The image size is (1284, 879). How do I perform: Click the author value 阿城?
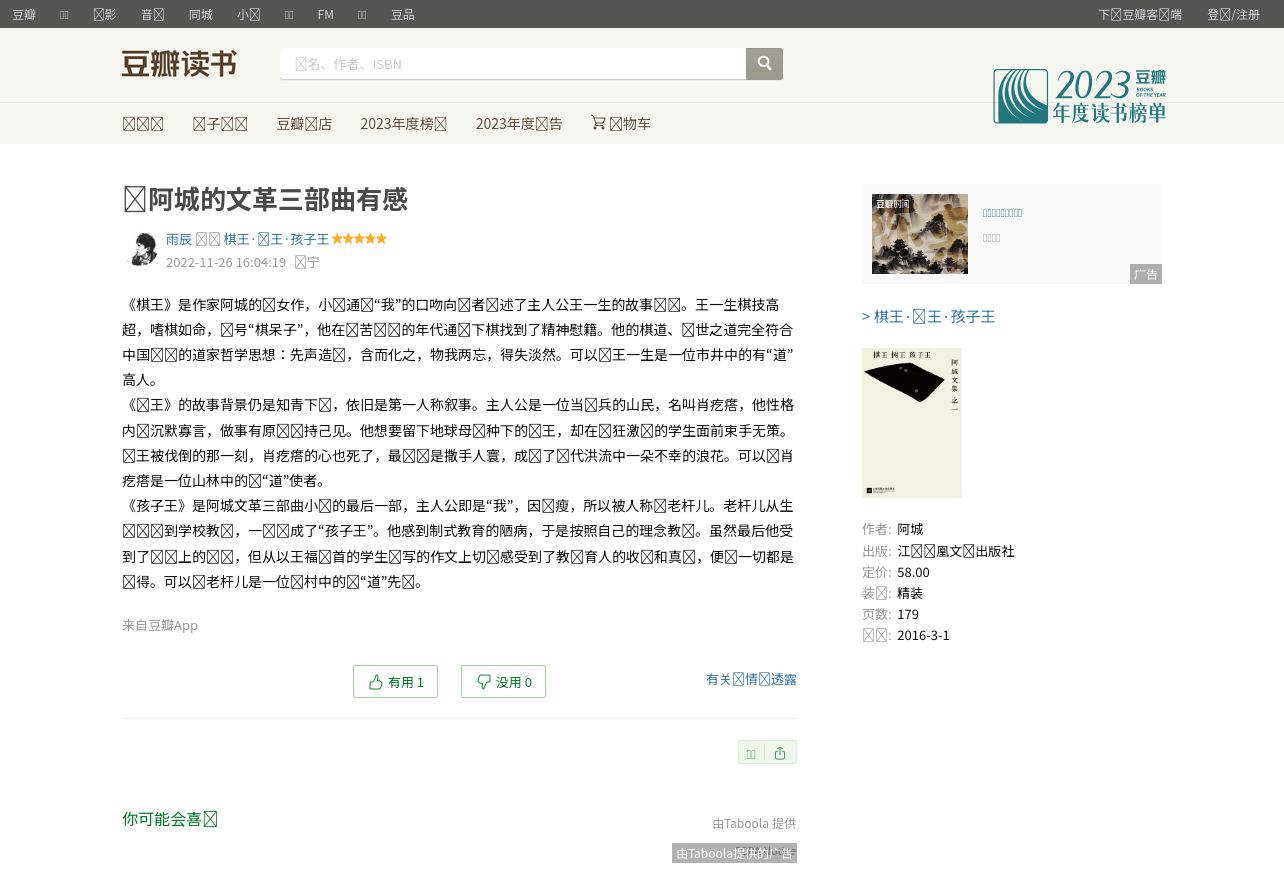(x=910, y=529)
